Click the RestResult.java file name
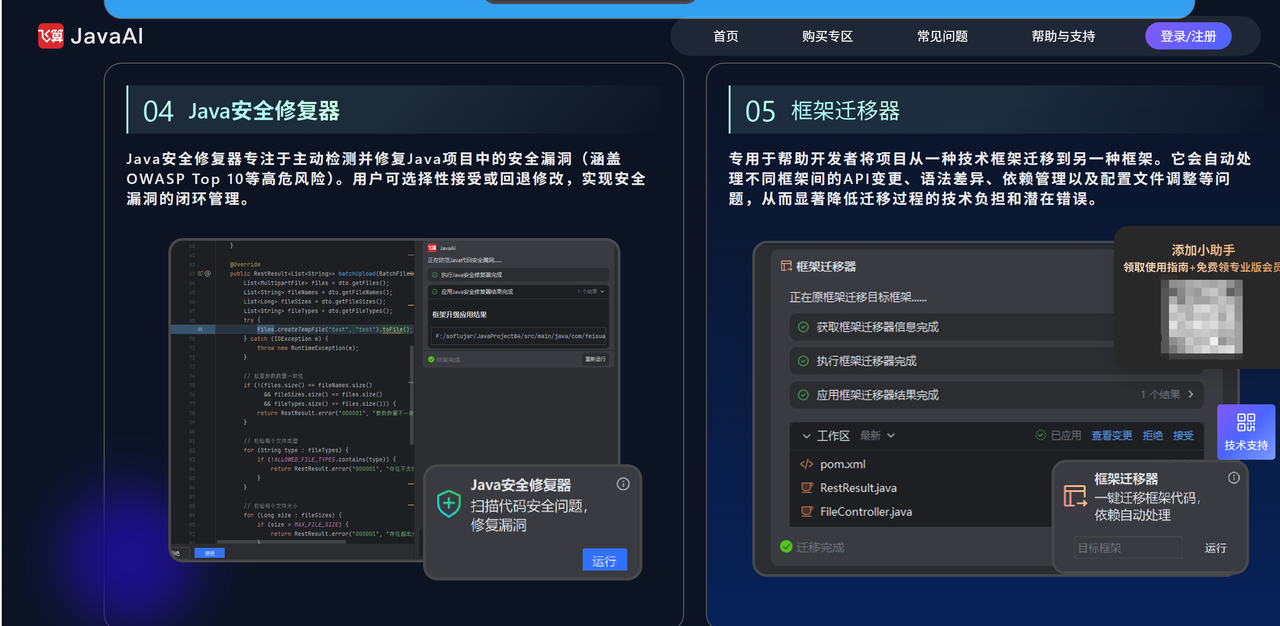This screenshot has height=626, width=1280. pos(858,488)
